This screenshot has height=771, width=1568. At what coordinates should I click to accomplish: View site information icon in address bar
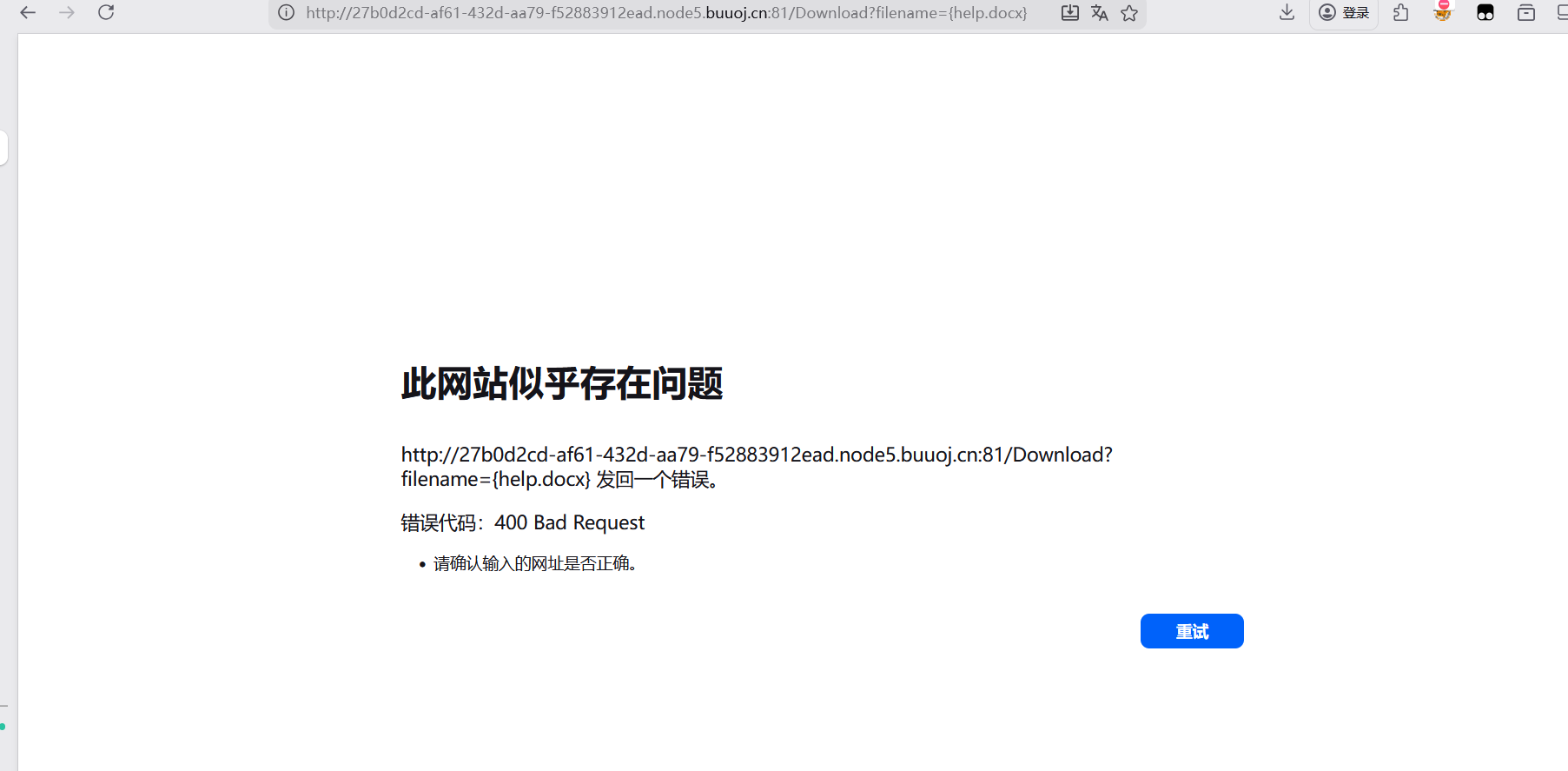tap(286, 13)
